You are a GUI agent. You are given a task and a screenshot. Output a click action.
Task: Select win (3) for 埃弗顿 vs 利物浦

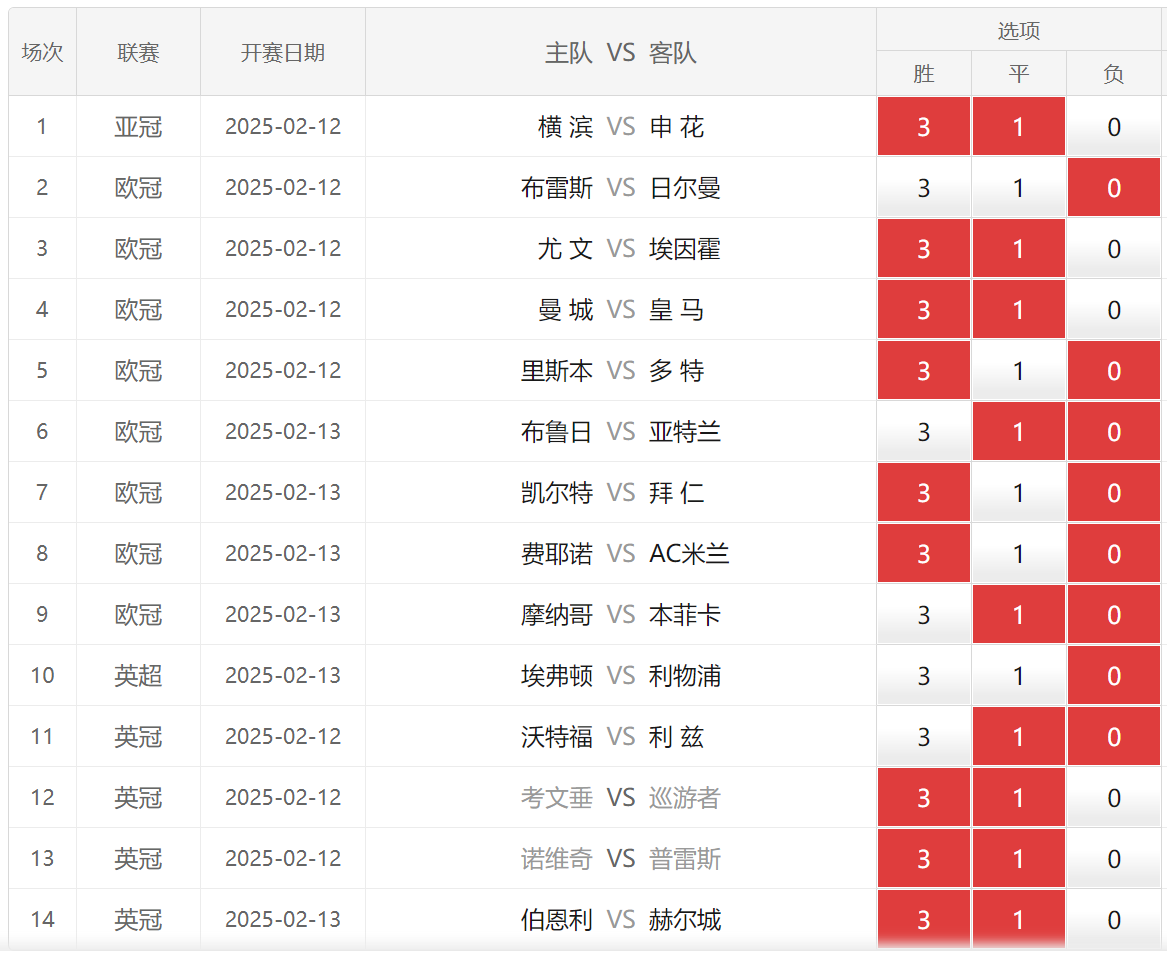pyautogui.click(x=924, y=676)
